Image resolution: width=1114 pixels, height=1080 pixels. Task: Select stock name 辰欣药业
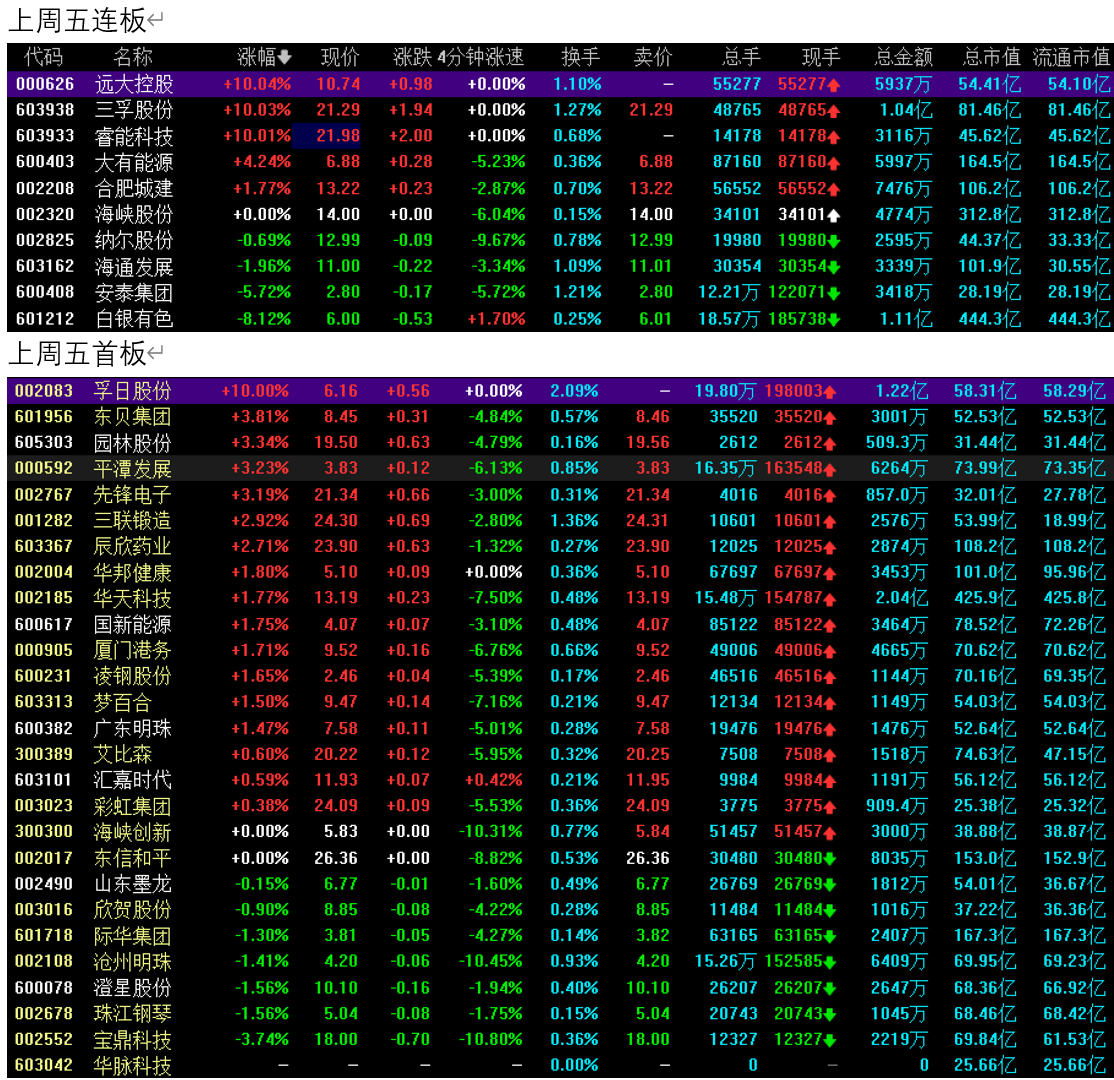(x=132, y=546)
